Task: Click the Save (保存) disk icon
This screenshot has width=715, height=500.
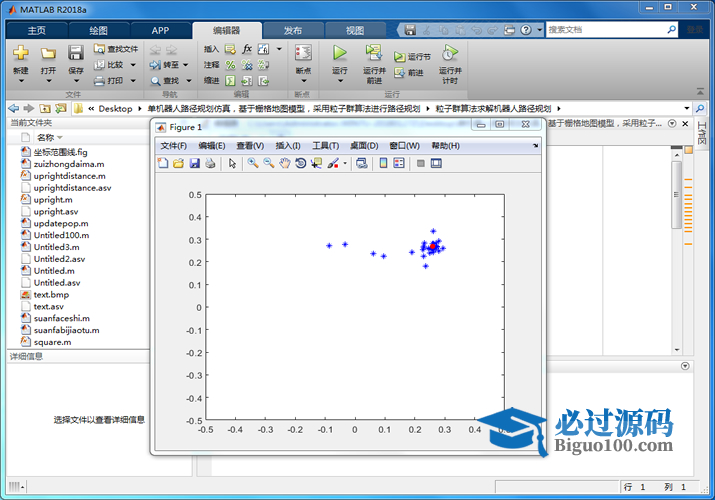Action: [x=76, y=53]
